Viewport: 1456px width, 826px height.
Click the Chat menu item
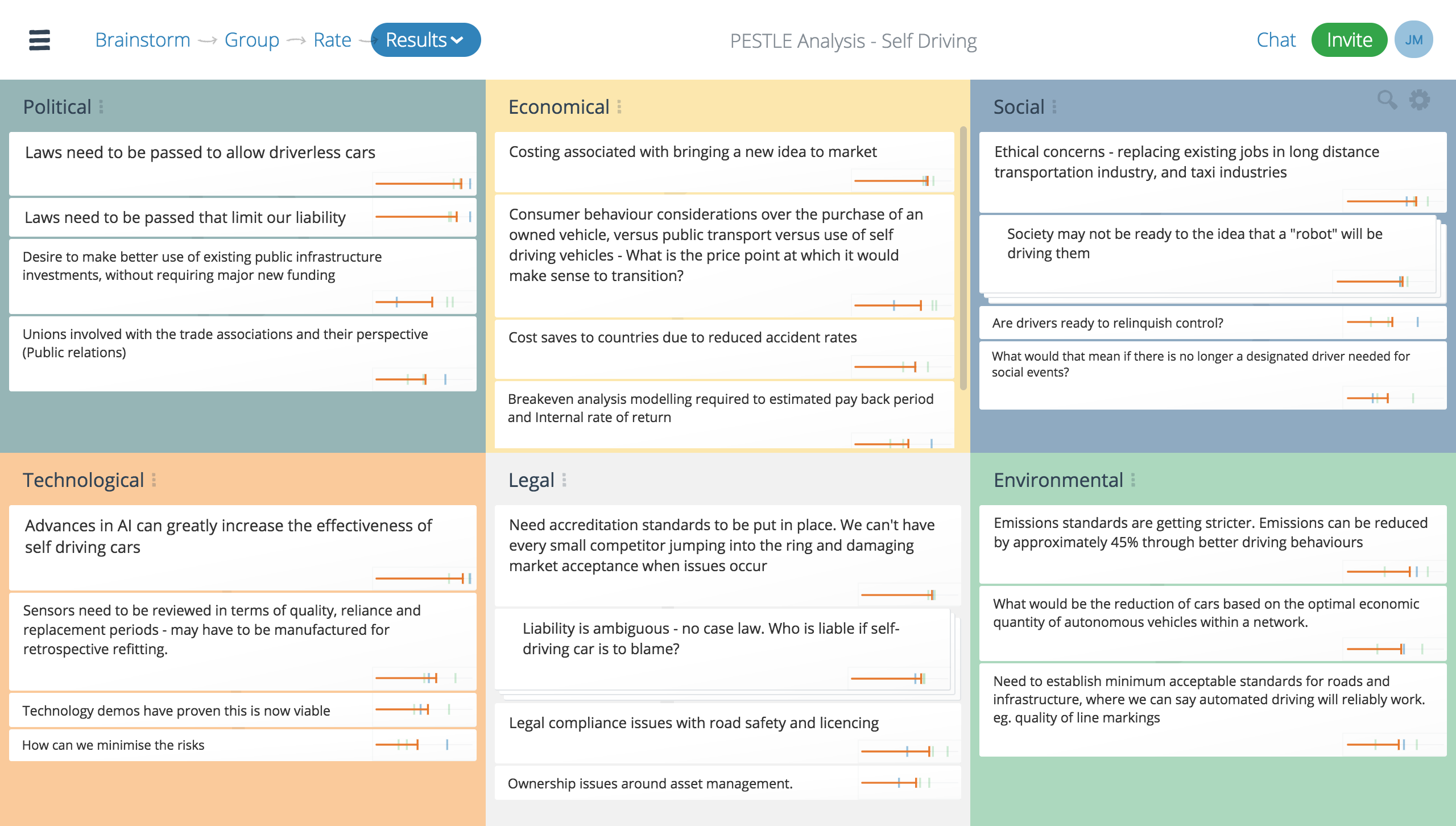pyautogui.click(x=1277, y=40)
